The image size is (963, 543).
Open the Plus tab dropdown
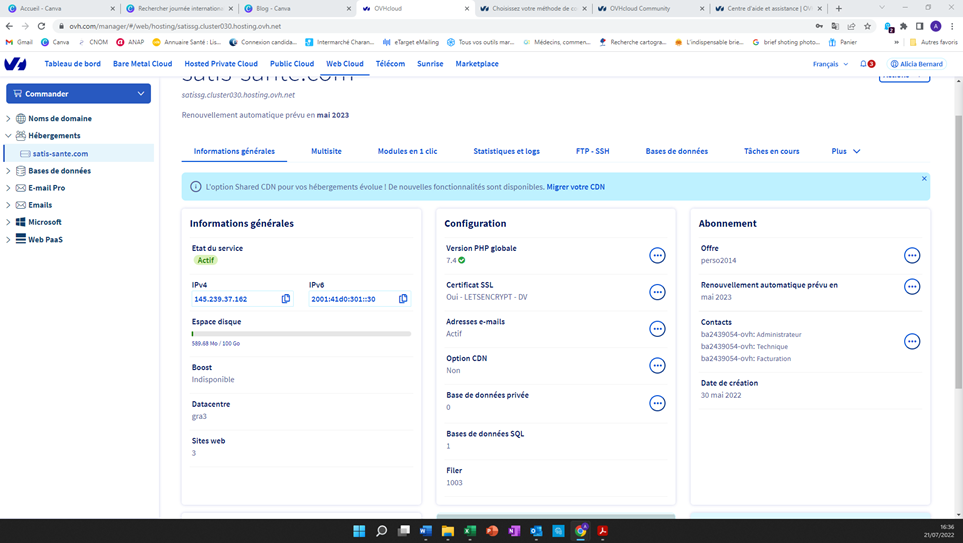coord(845,151)
